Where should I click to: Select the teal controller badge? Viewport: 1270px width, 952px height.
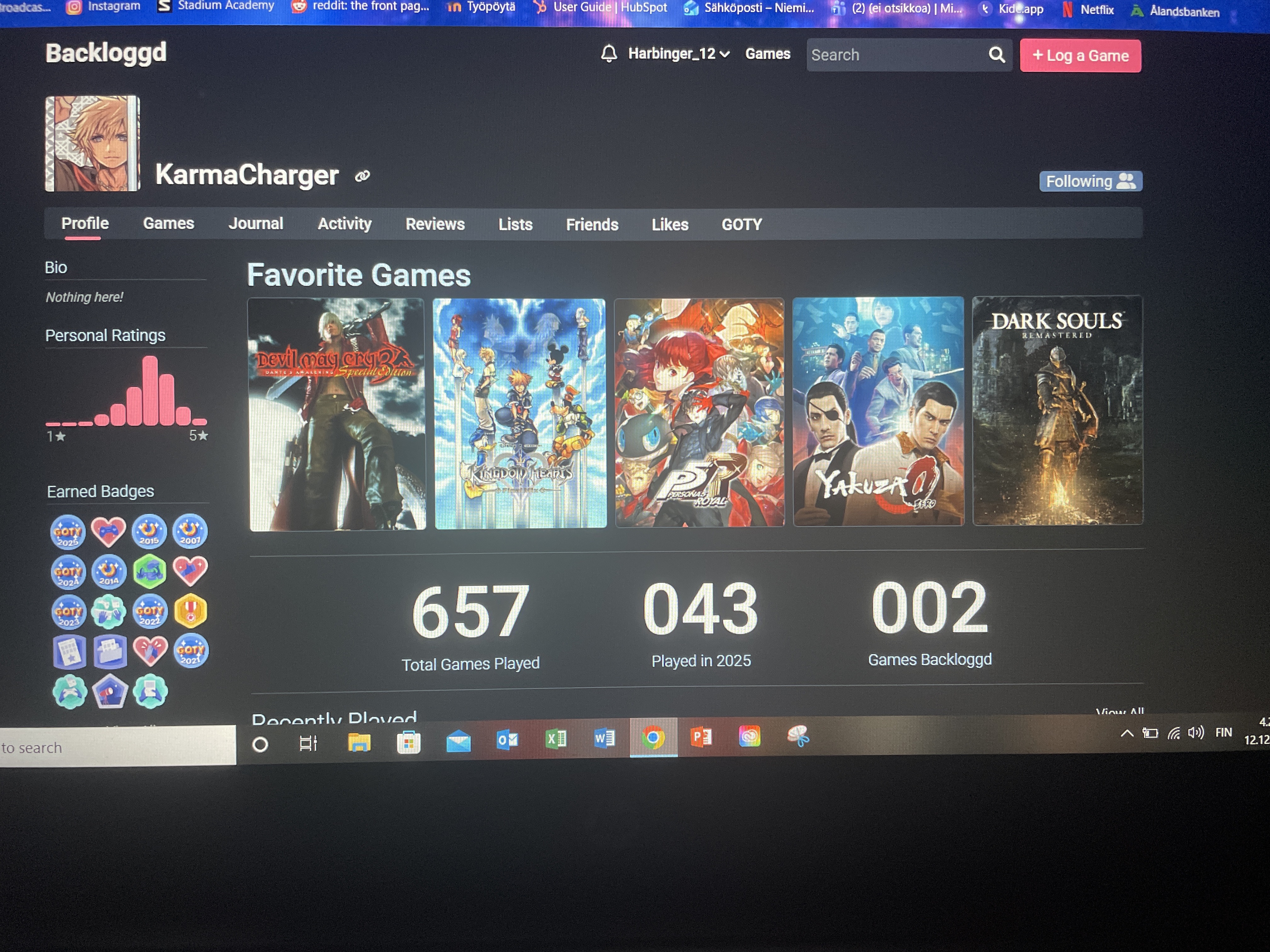click(70, 692)
